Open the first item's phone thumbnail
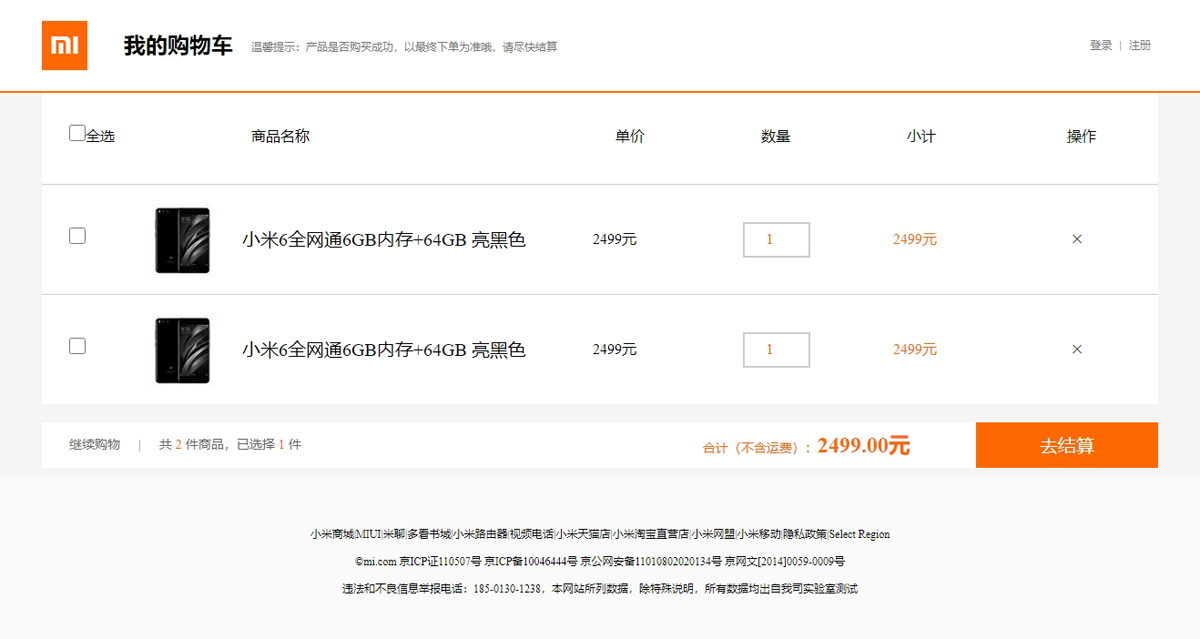The width and height of the screenshot is (1200, 639). [183, 240]
